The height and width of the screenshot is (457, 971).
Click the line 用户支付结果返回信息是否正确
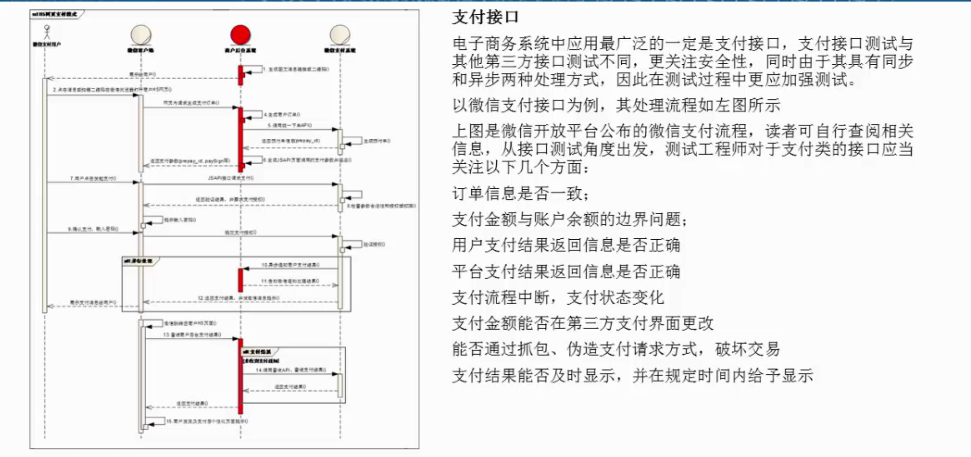click(x=567, y=245)
